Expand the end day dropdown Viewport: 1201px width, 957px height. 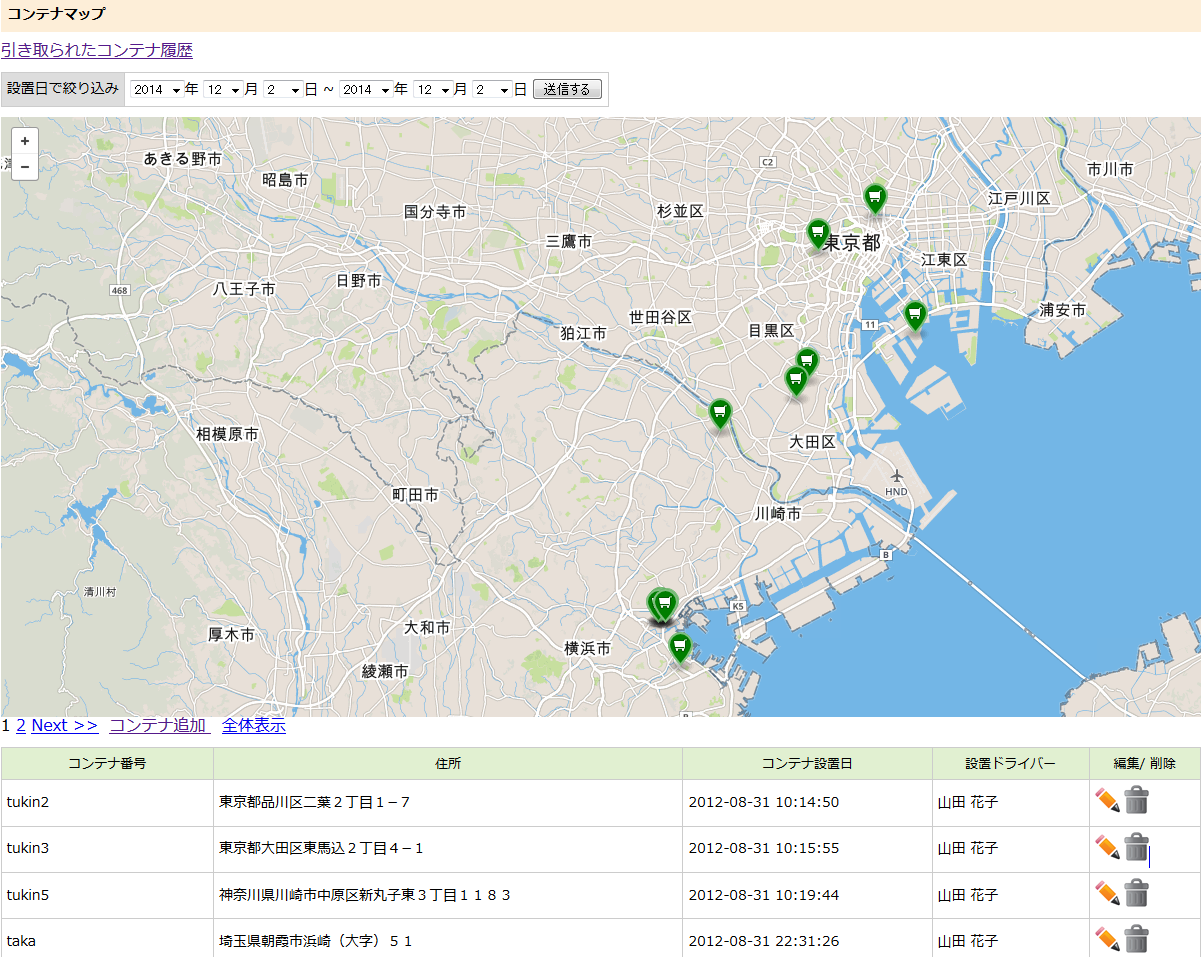click(x=492, y=90)
